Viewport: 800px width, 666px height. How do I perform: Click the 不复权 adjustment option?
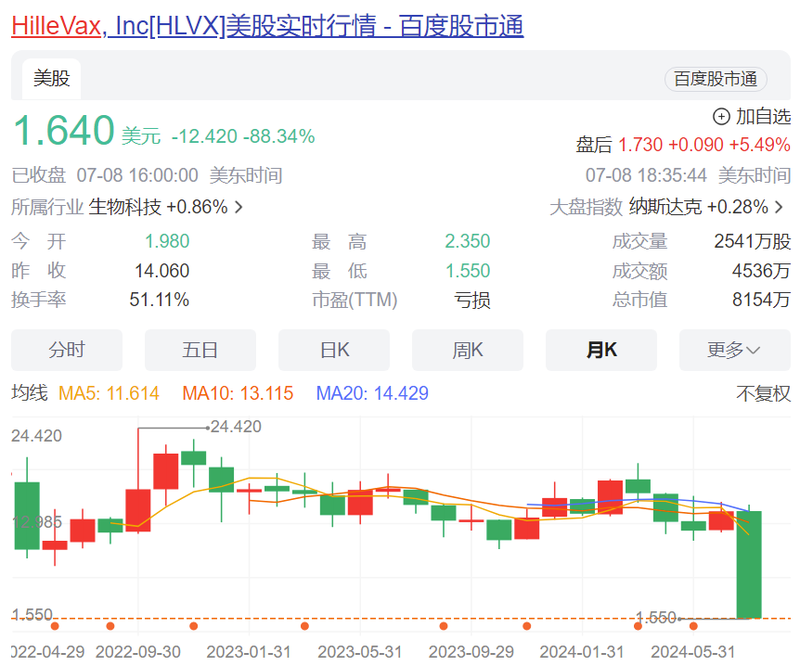click(763, 393)
